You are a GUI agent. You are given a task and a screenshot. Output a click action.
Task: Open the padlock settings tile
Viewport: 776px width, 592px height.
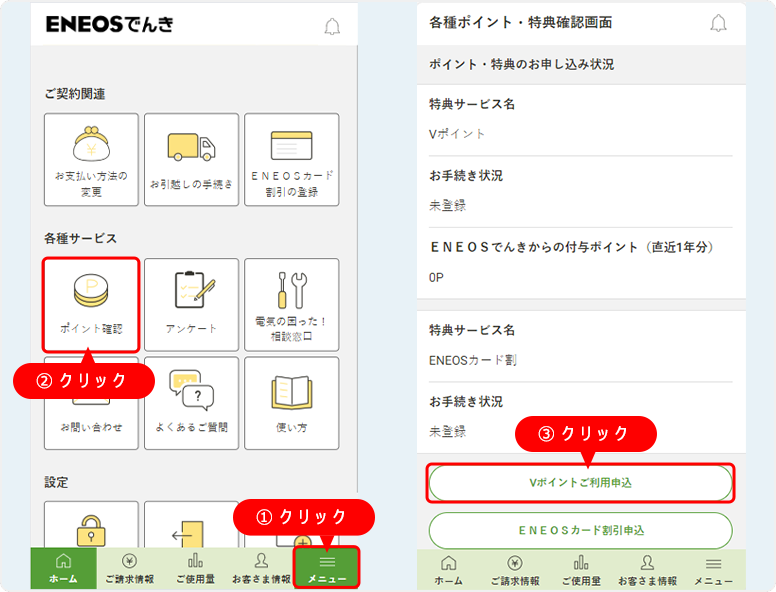(x=91, y=525)
